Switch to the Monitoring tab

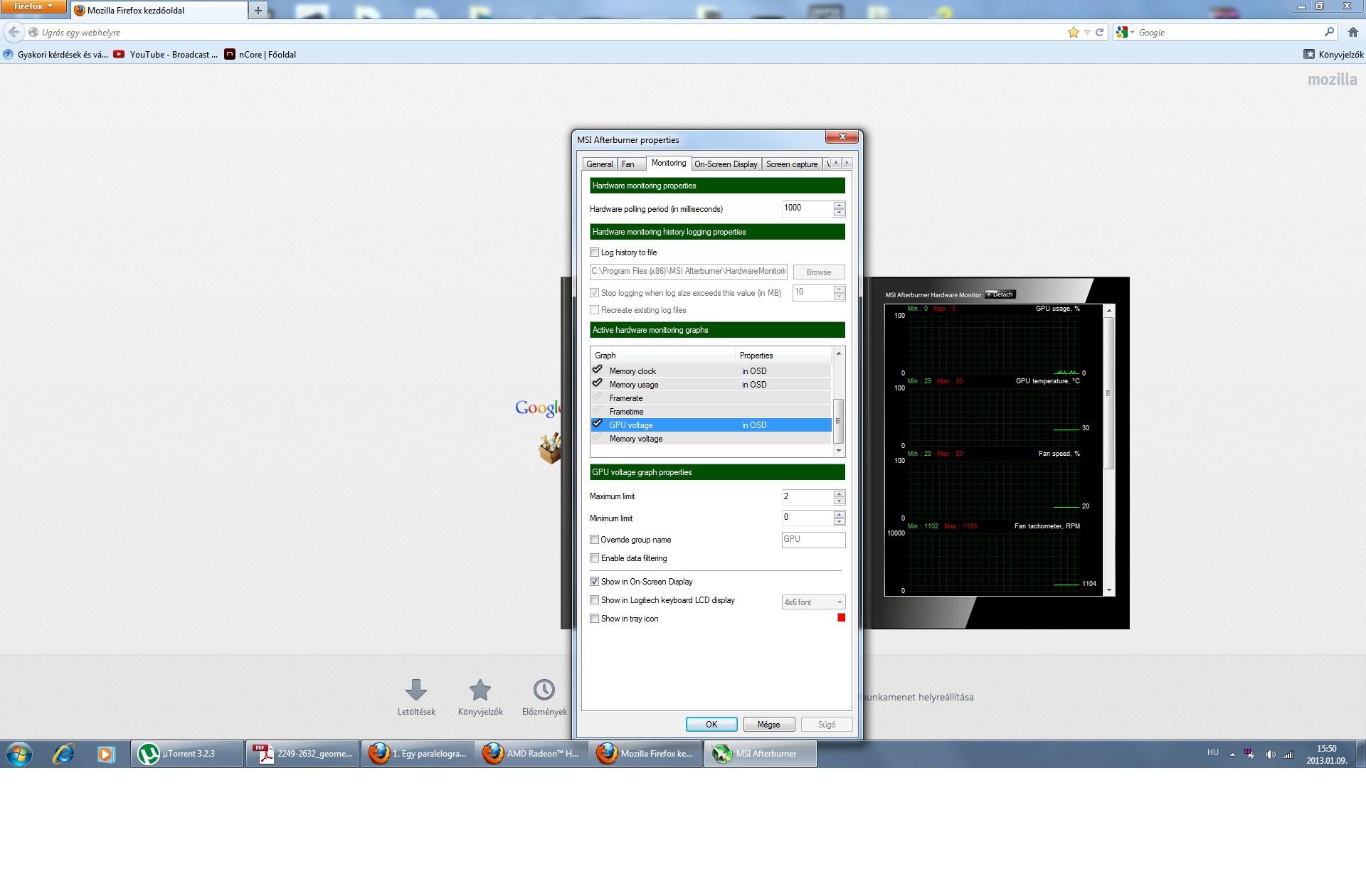669,163
